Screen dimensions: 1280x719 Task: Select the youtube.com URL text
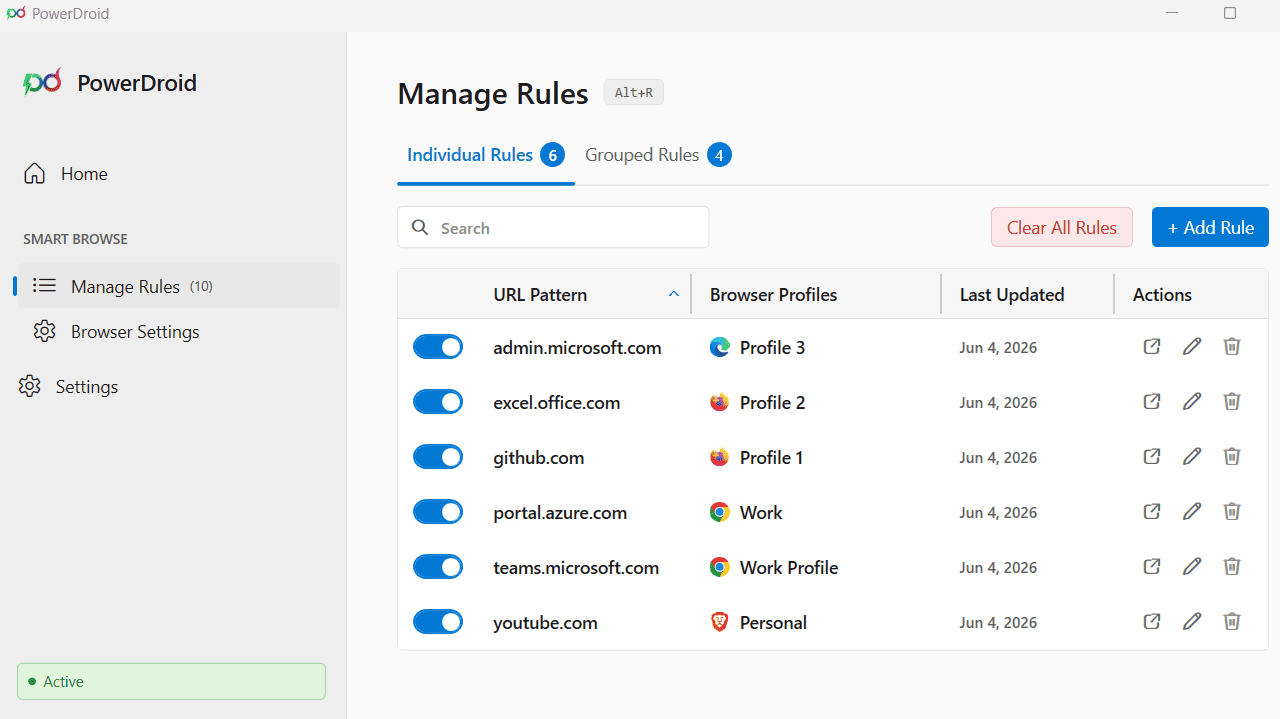(x=545, y=622)
